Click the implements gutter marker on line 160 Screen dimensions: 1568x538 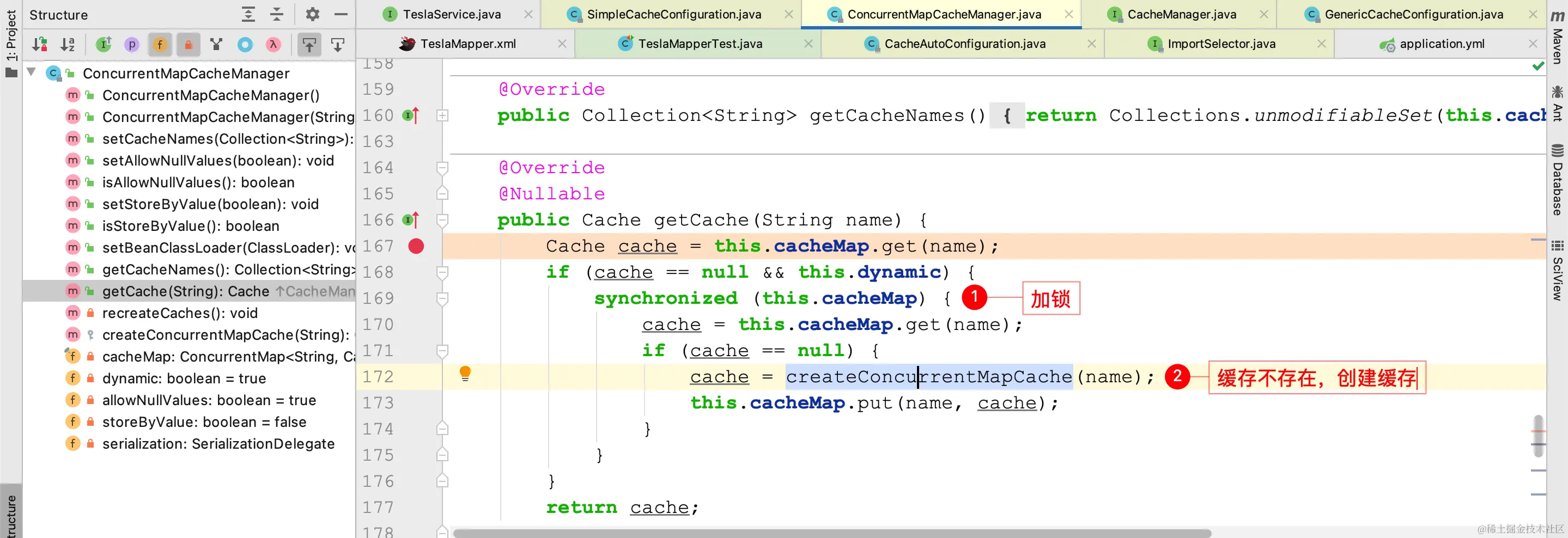click(x=411, y=115)
